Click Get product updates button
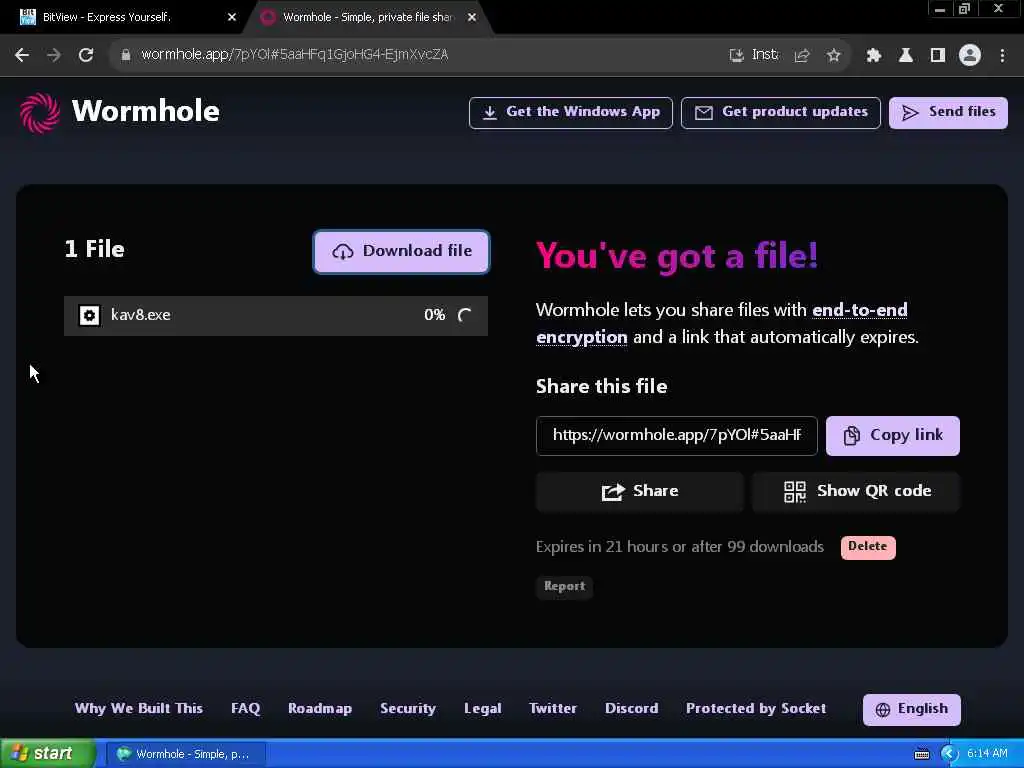 coord(780,112)
